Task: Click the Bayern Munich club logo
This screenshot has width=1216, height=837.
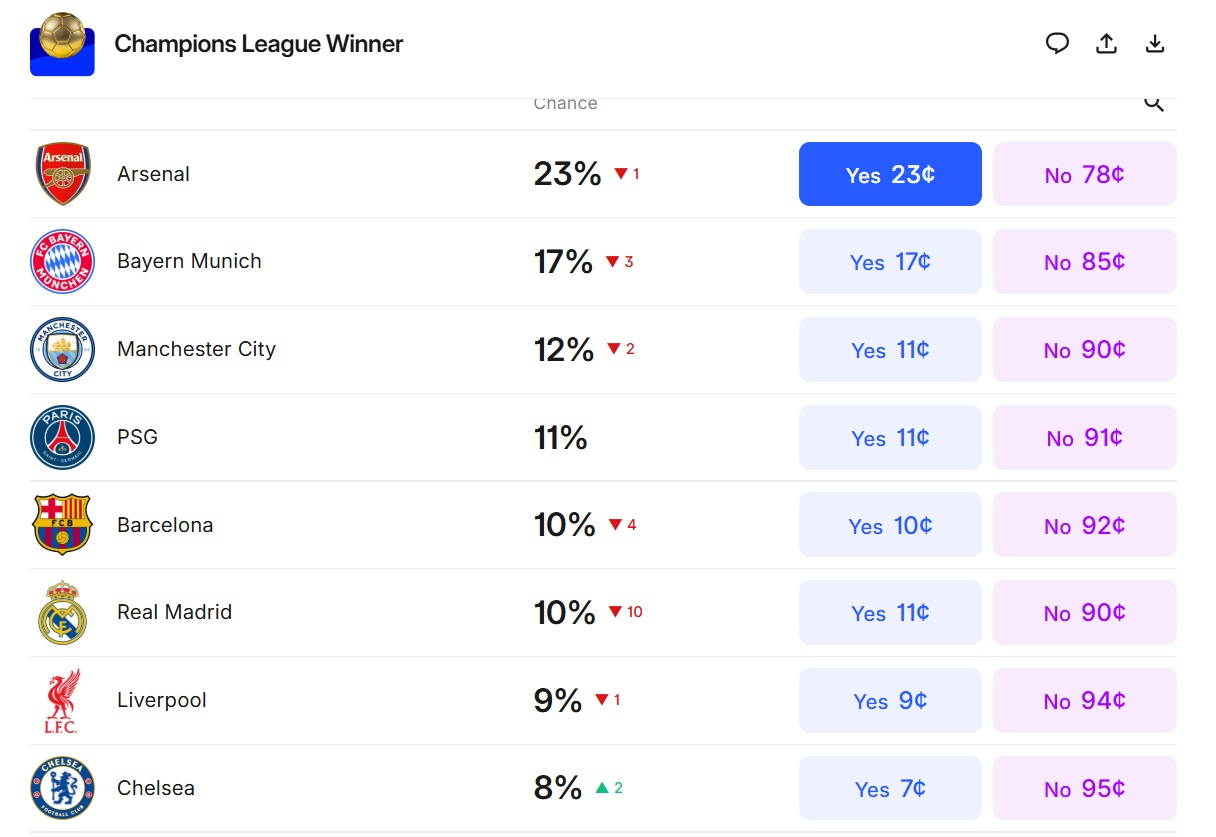Action: pyautogui.click(x=63, y=262)
